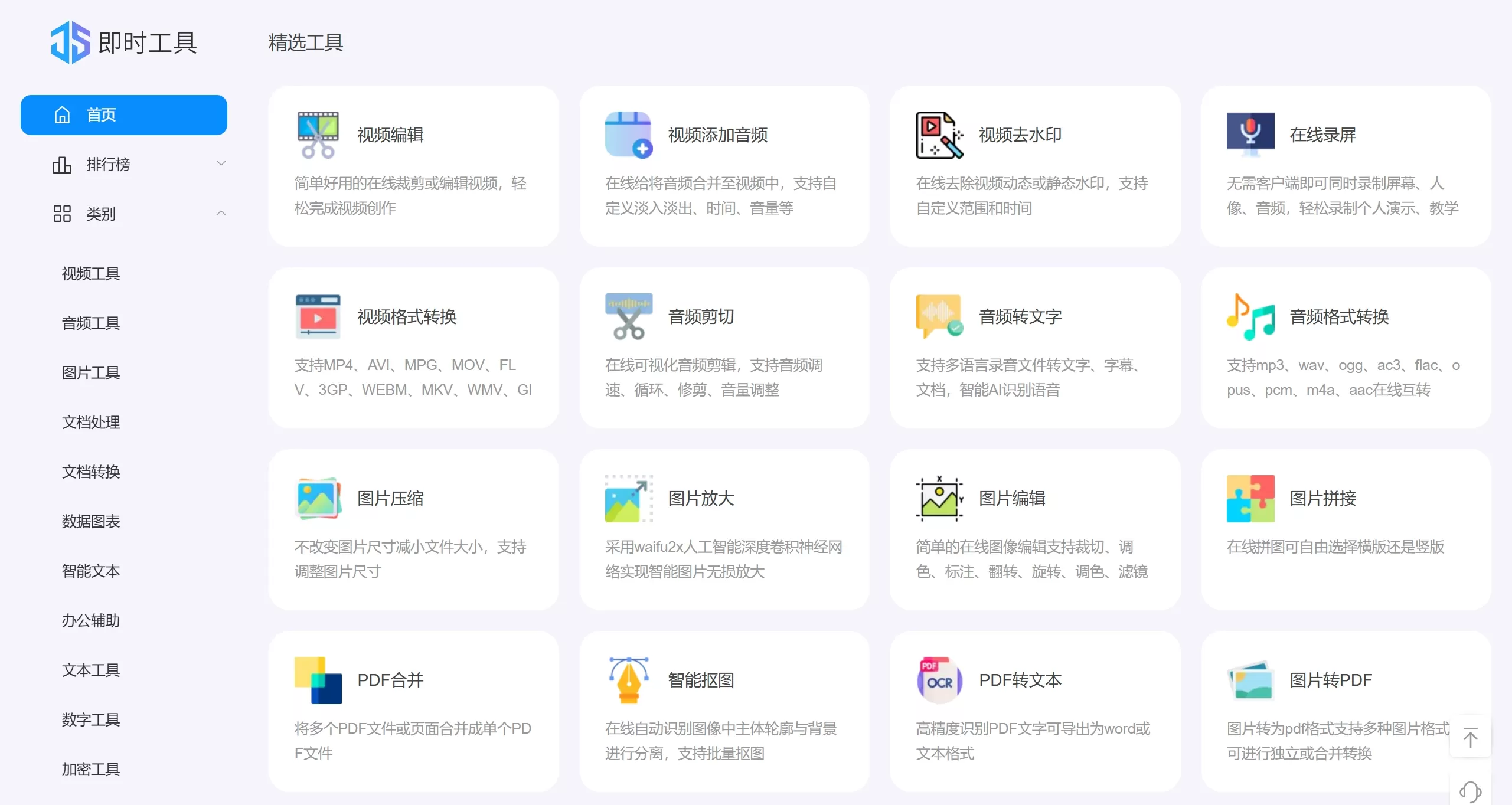The height and width of the screenshot is (805, 1512).
Task: Open customer support headset button
Action: coord(1470,791)
